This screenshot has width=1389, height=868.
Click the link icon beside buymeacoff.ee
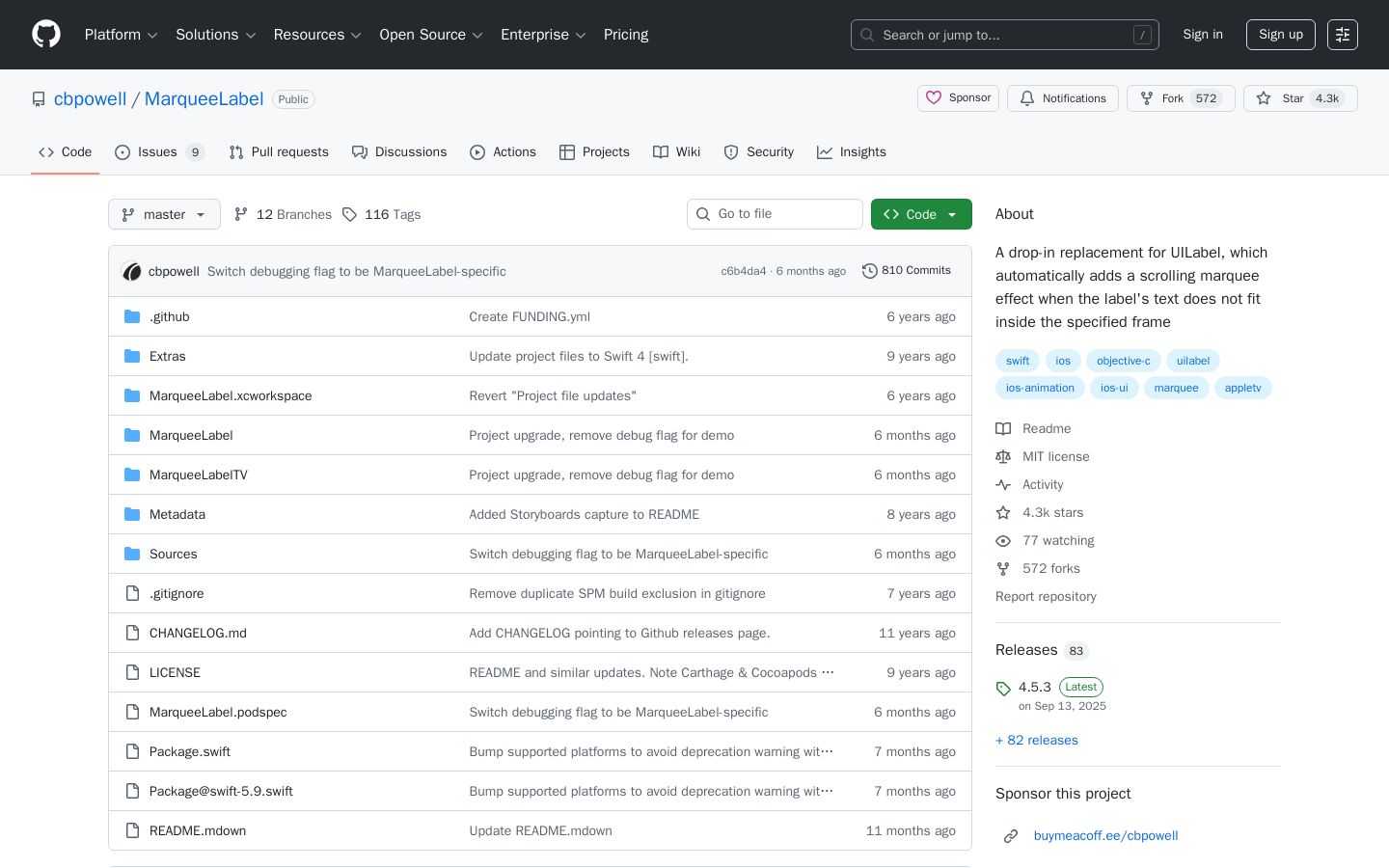point(1011,836)
